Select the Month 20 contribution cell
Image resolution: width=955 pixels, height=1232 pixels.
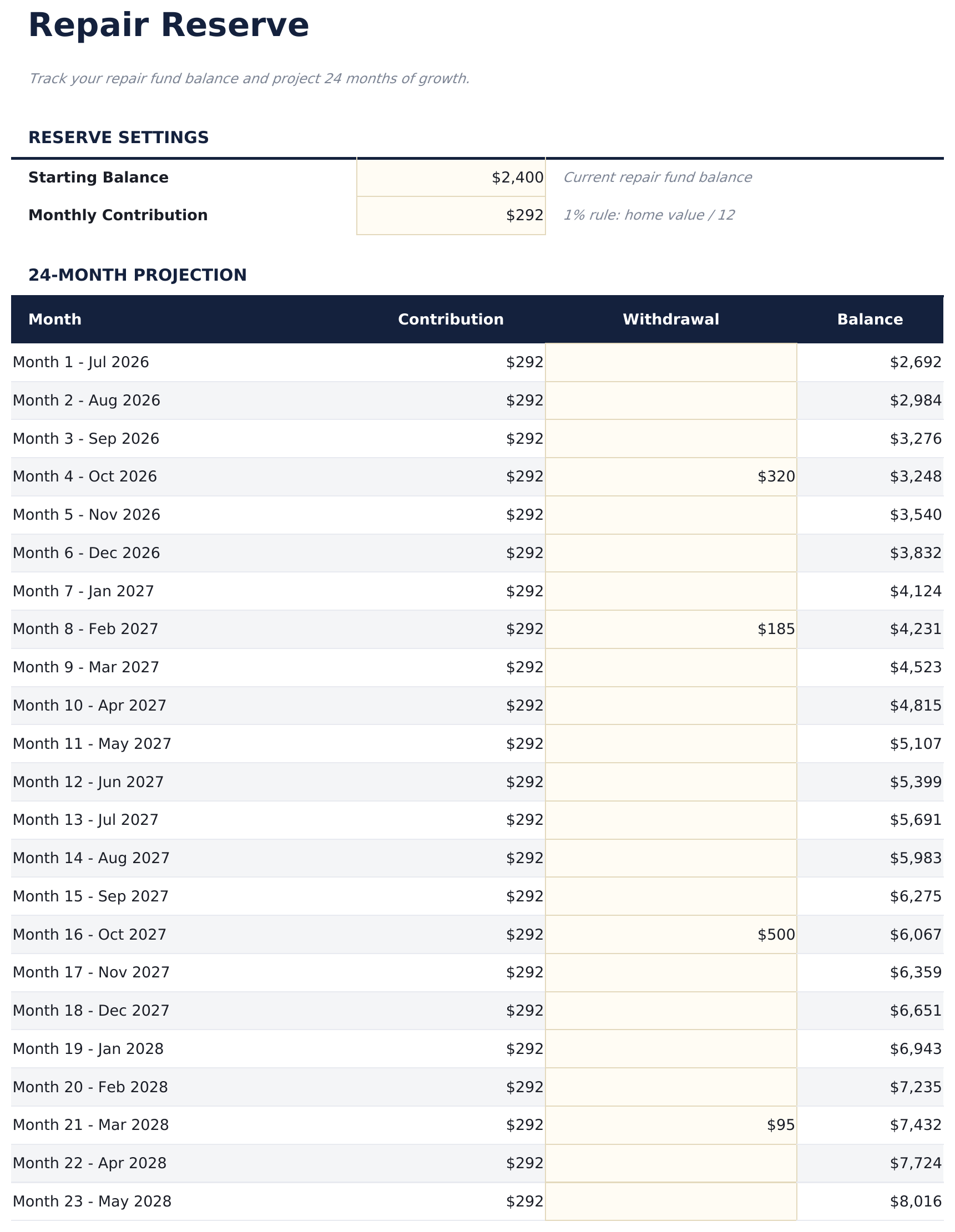pos(524,1087)
